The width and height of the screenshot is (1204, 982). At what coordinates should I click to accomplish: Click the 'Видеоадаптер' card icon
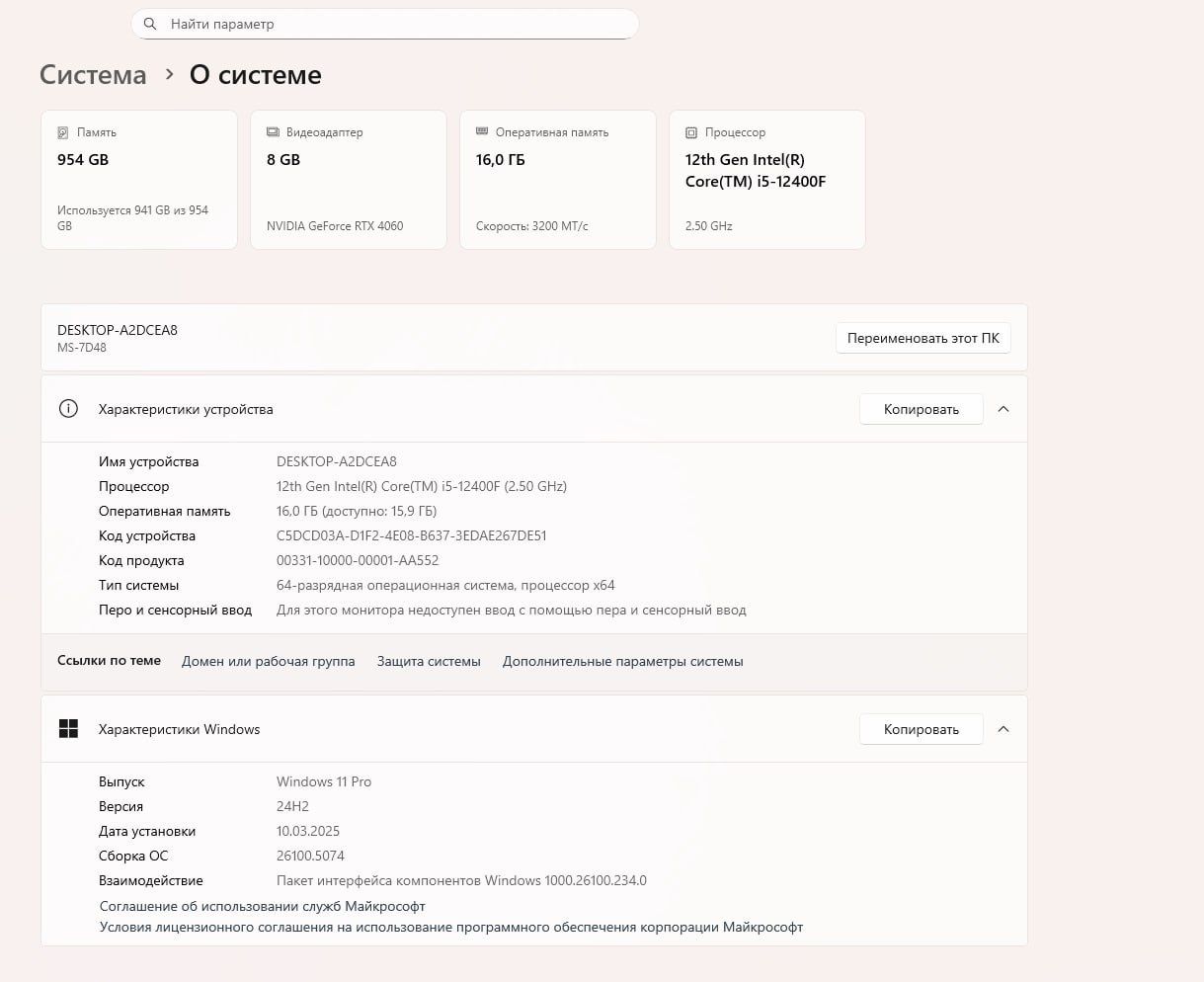tap(273, 132)
